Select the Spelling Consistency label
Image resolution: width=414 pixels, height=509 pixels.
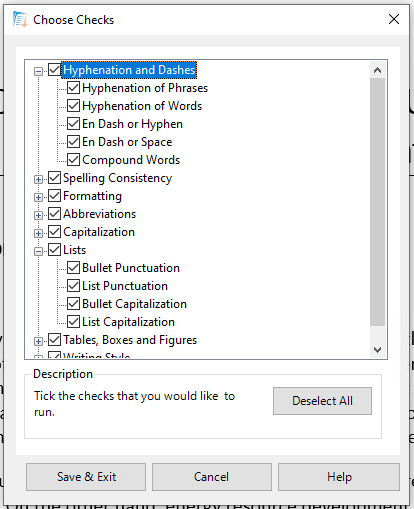point(117,178)
